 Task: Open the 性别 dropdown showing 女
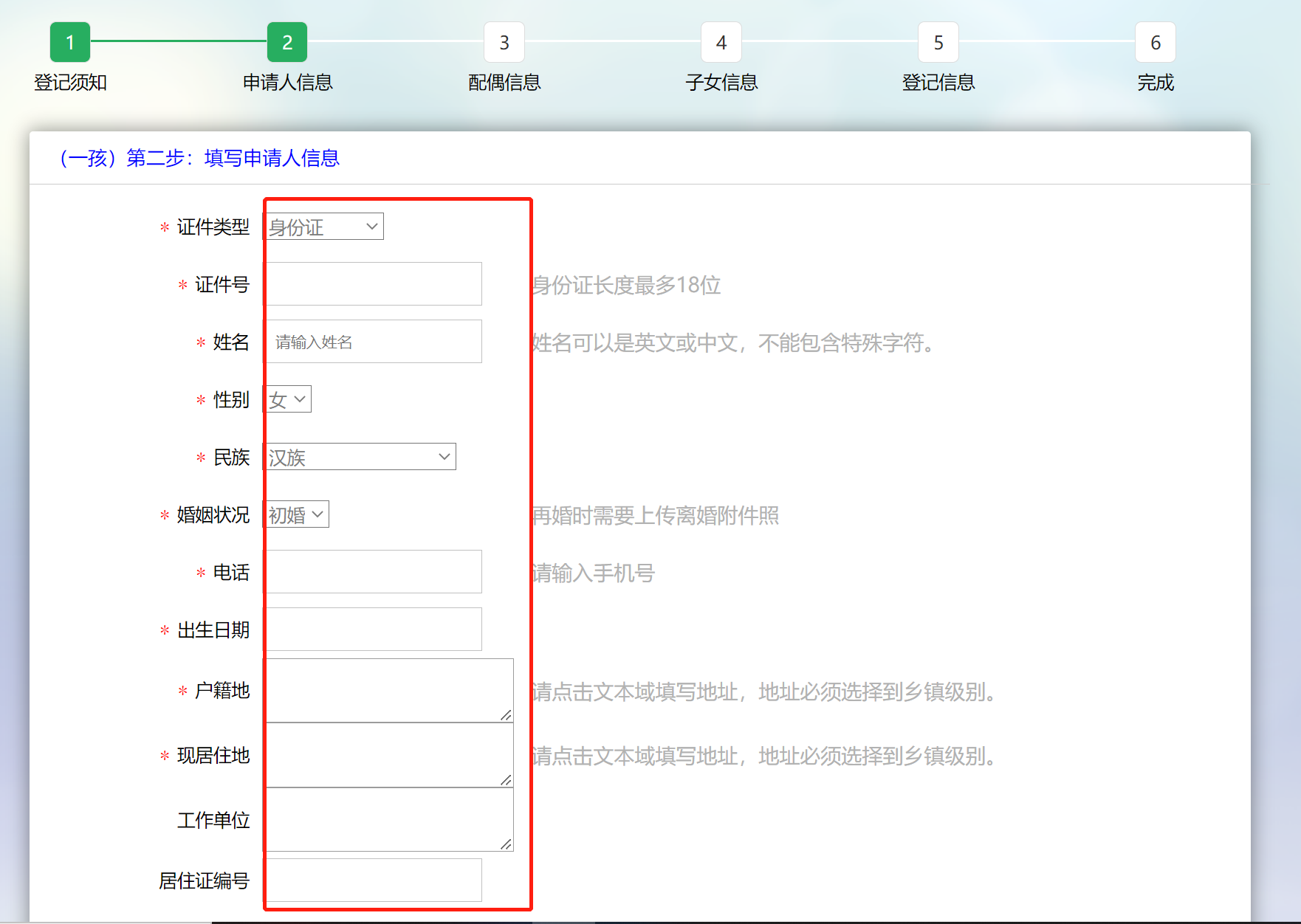coord(289,399)
